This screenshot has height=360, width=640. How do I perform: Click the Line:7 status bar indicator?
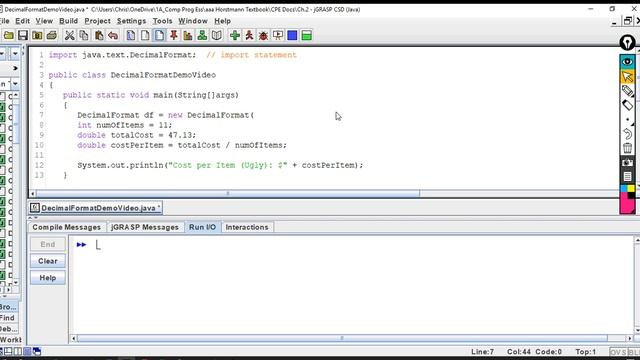(x=482, y=352)
